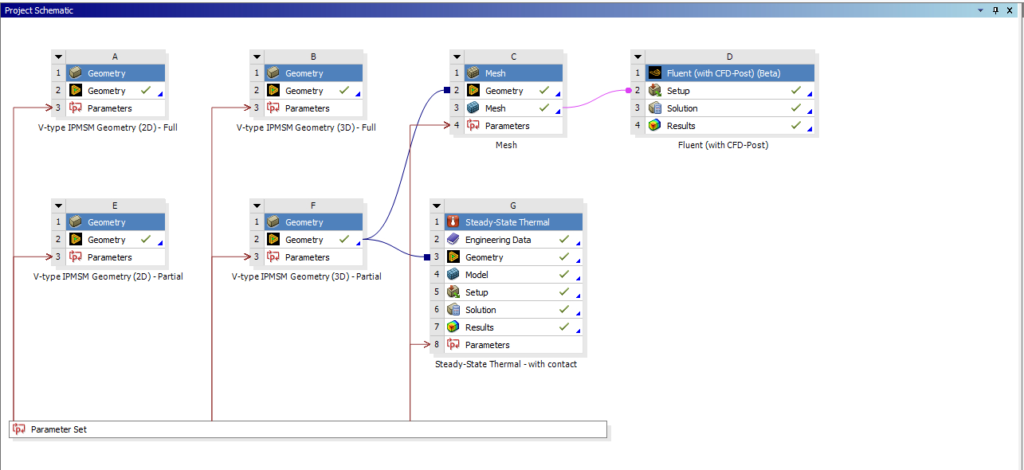Select Engineering Data row in system G
Viewport: 1024px width, 470px height.
click(x=514, y=240)
